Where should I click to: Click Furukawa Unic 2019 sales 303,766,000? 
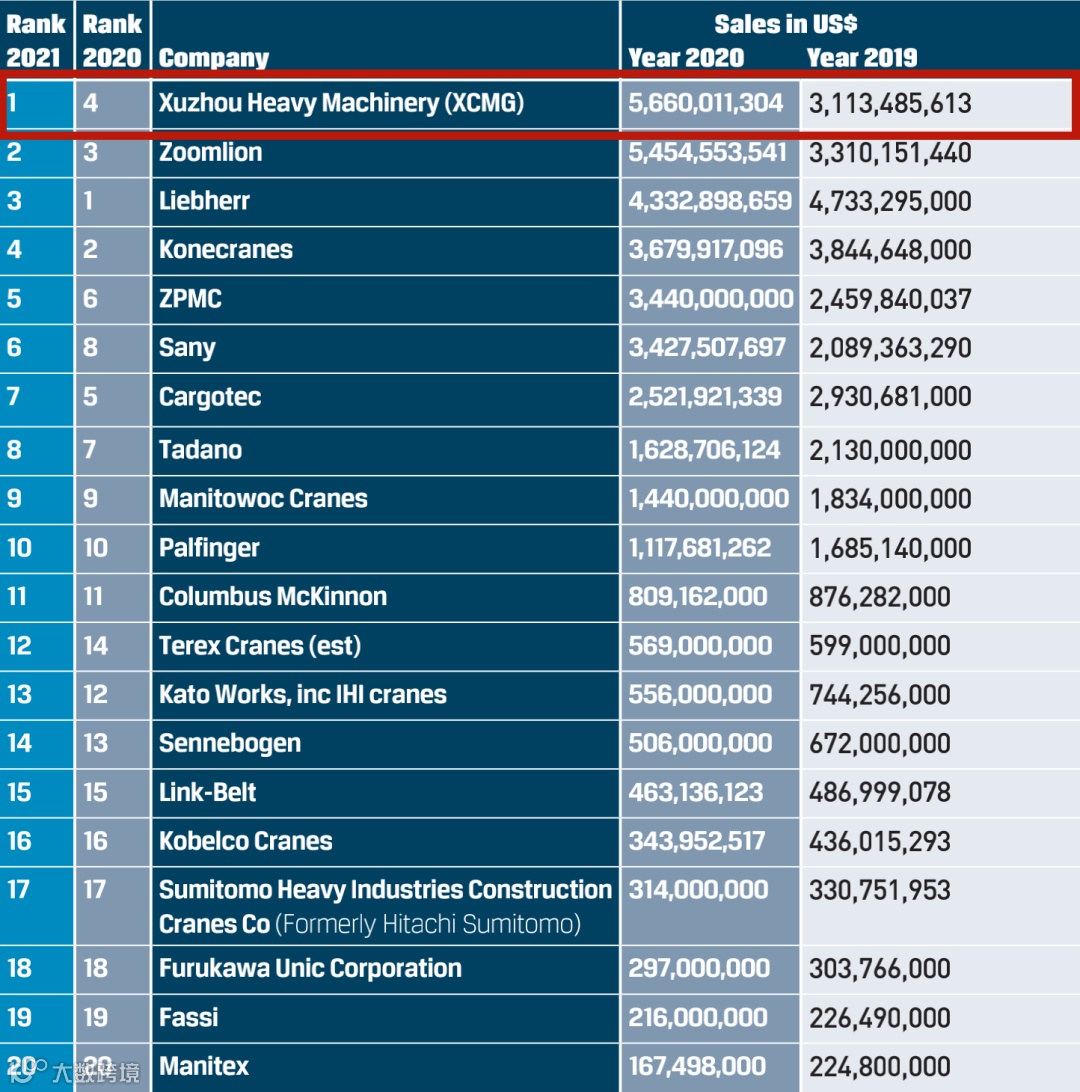(x=879, y=969)
